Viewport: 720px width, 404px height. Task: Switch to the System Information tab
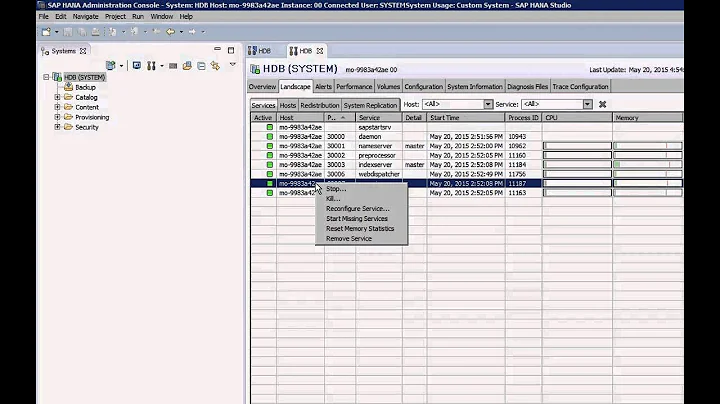475,87
